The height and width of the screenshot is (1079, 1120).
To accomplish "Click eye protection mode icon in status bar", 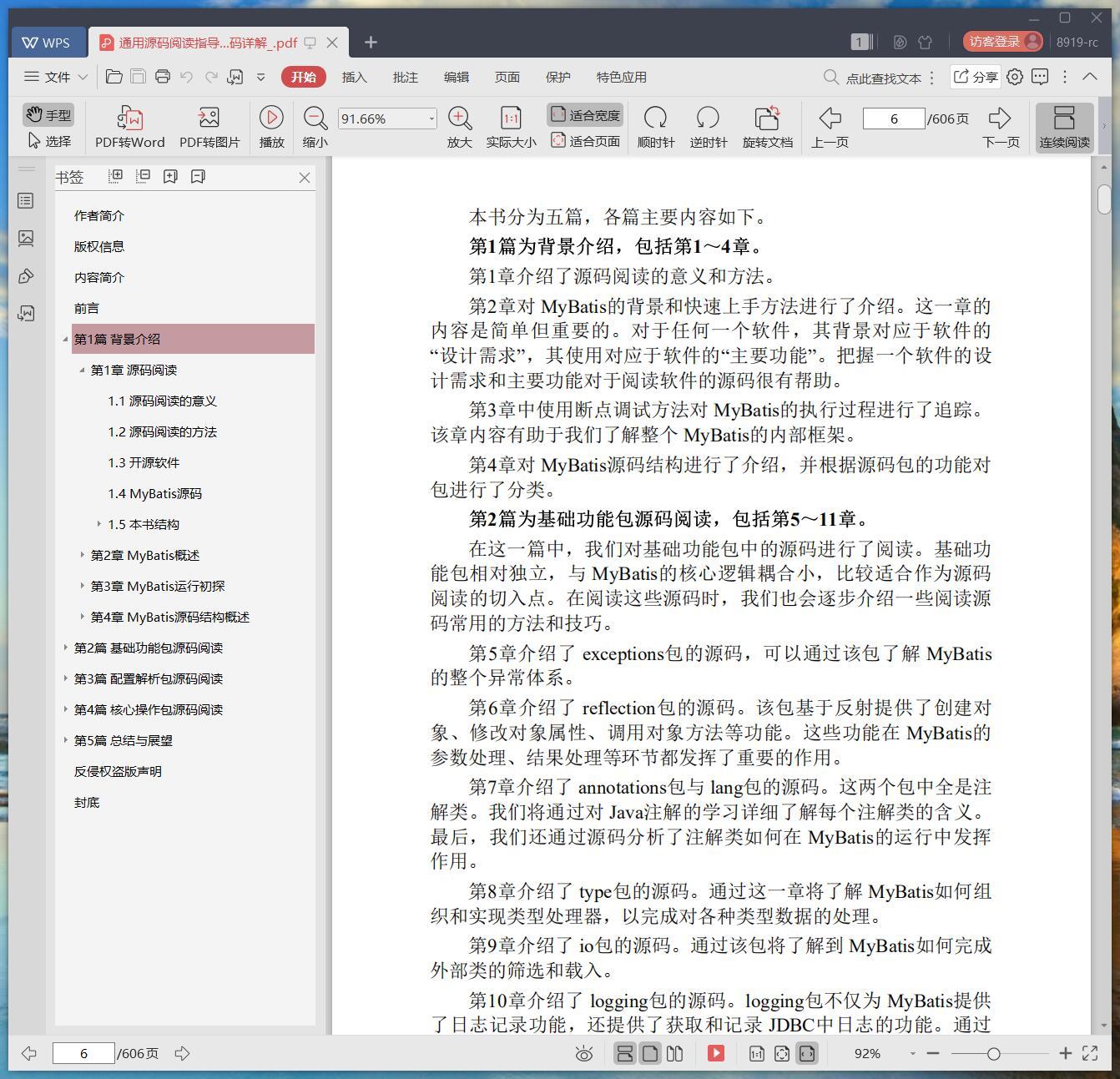I will click(x=584, y=1054).
